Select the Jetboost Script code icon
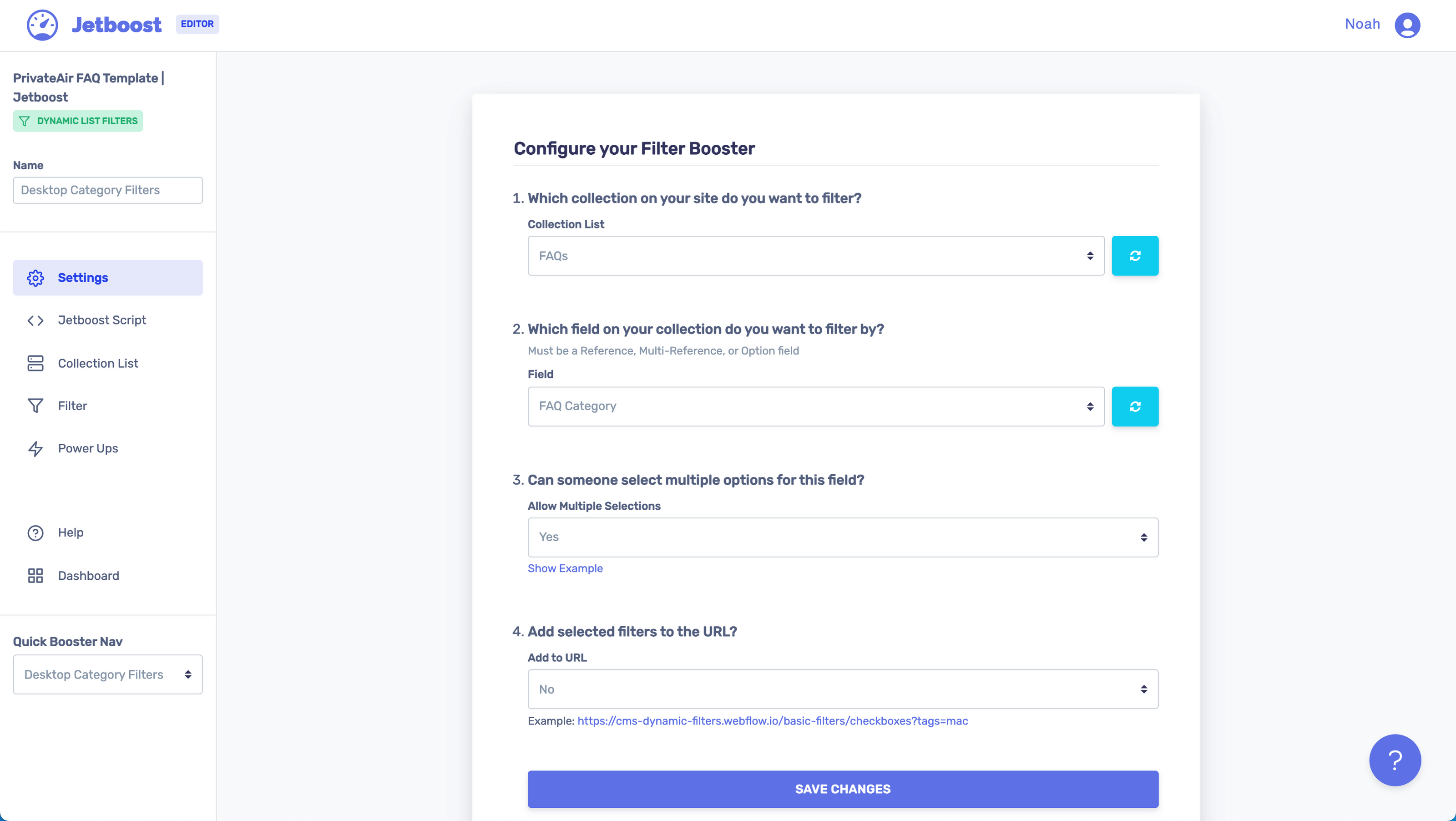 35,320
